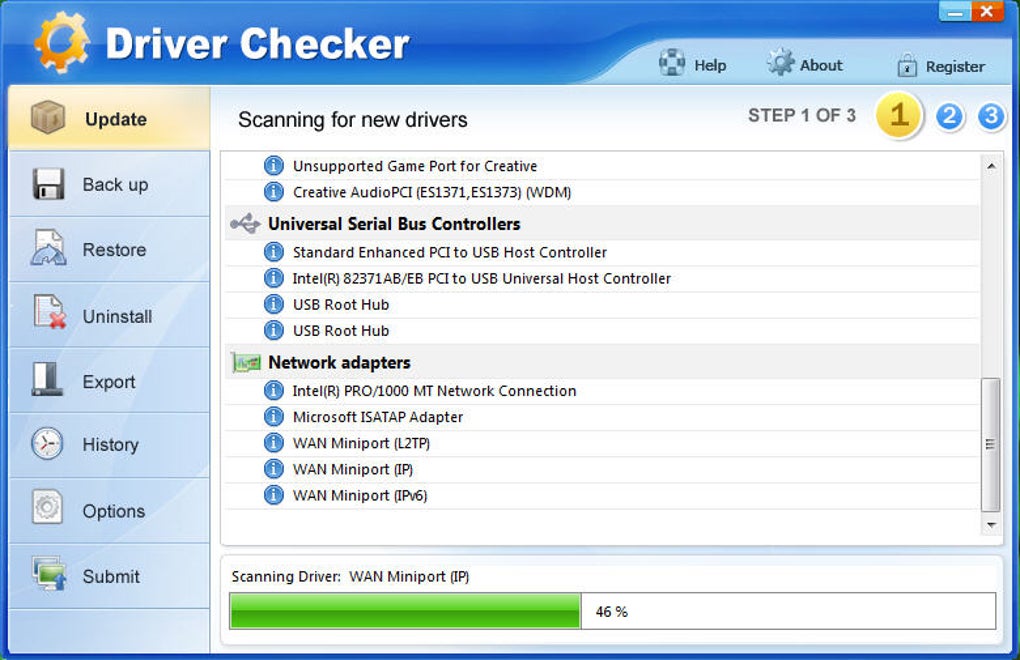Minimize the Driver Checker window
The image size is (1020, 660).
click(x=954, y=11)
